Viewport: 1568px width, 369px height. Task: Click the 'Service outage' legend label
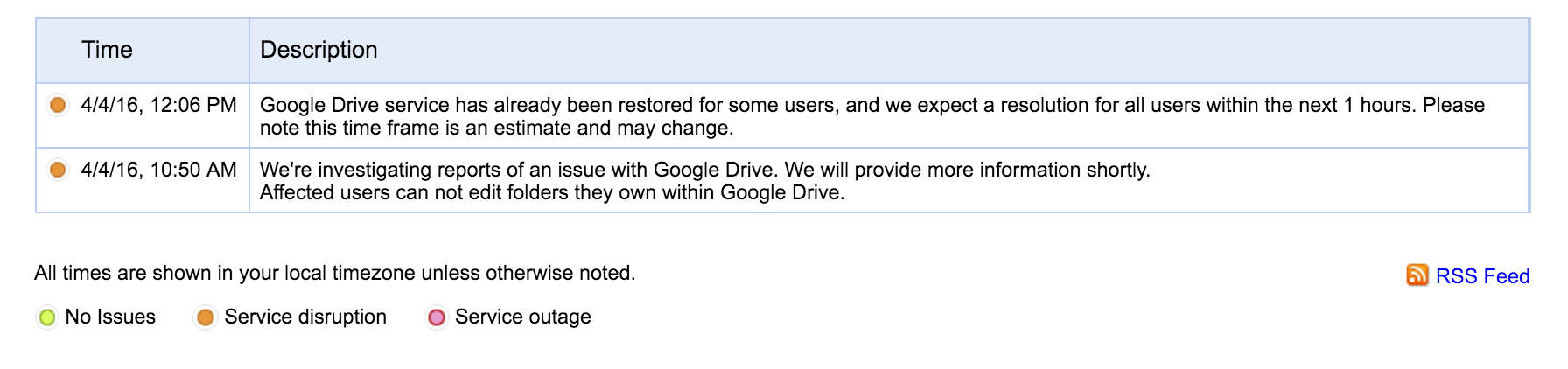[522, 317]
